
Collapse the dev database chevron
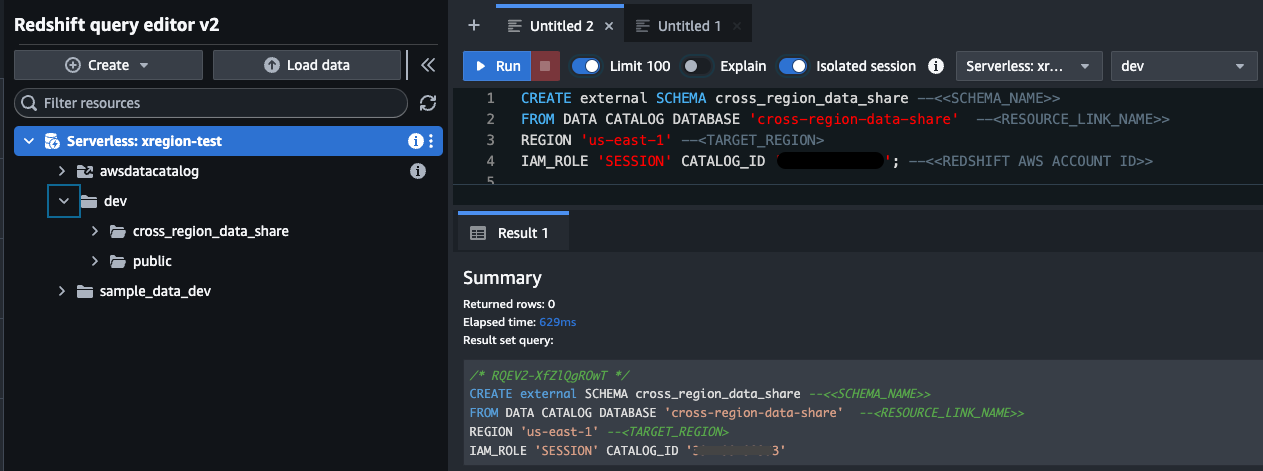point(63,201)
